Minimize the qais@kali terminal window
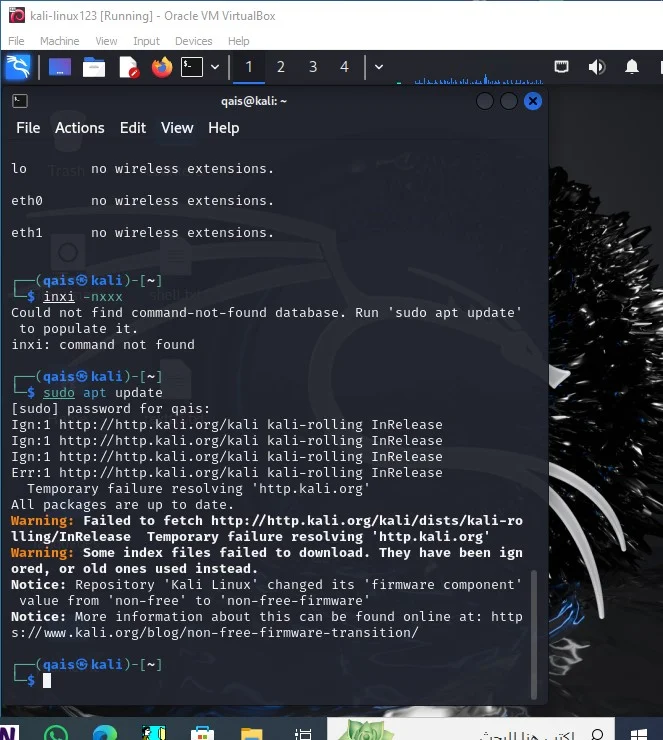Image resolution: width=663 pixels, height=740 pixels. 485,101
